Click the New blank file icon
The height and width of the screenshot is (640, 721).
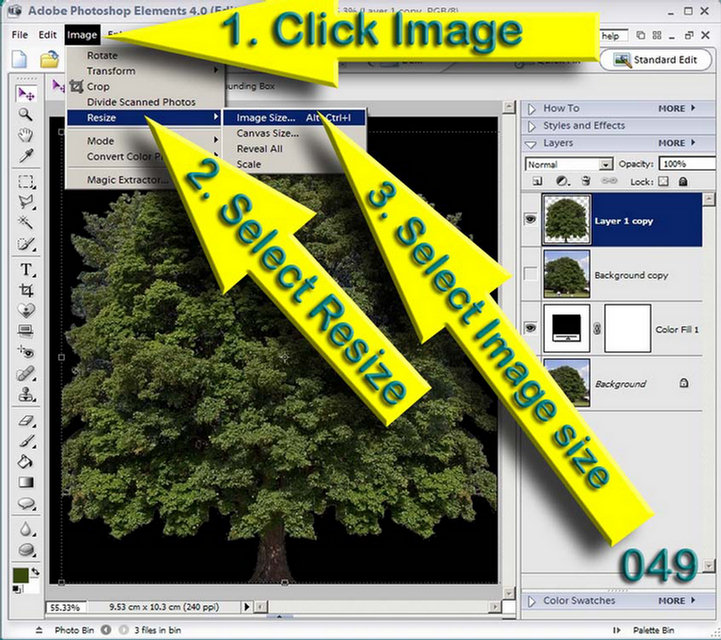coord(19,60)
